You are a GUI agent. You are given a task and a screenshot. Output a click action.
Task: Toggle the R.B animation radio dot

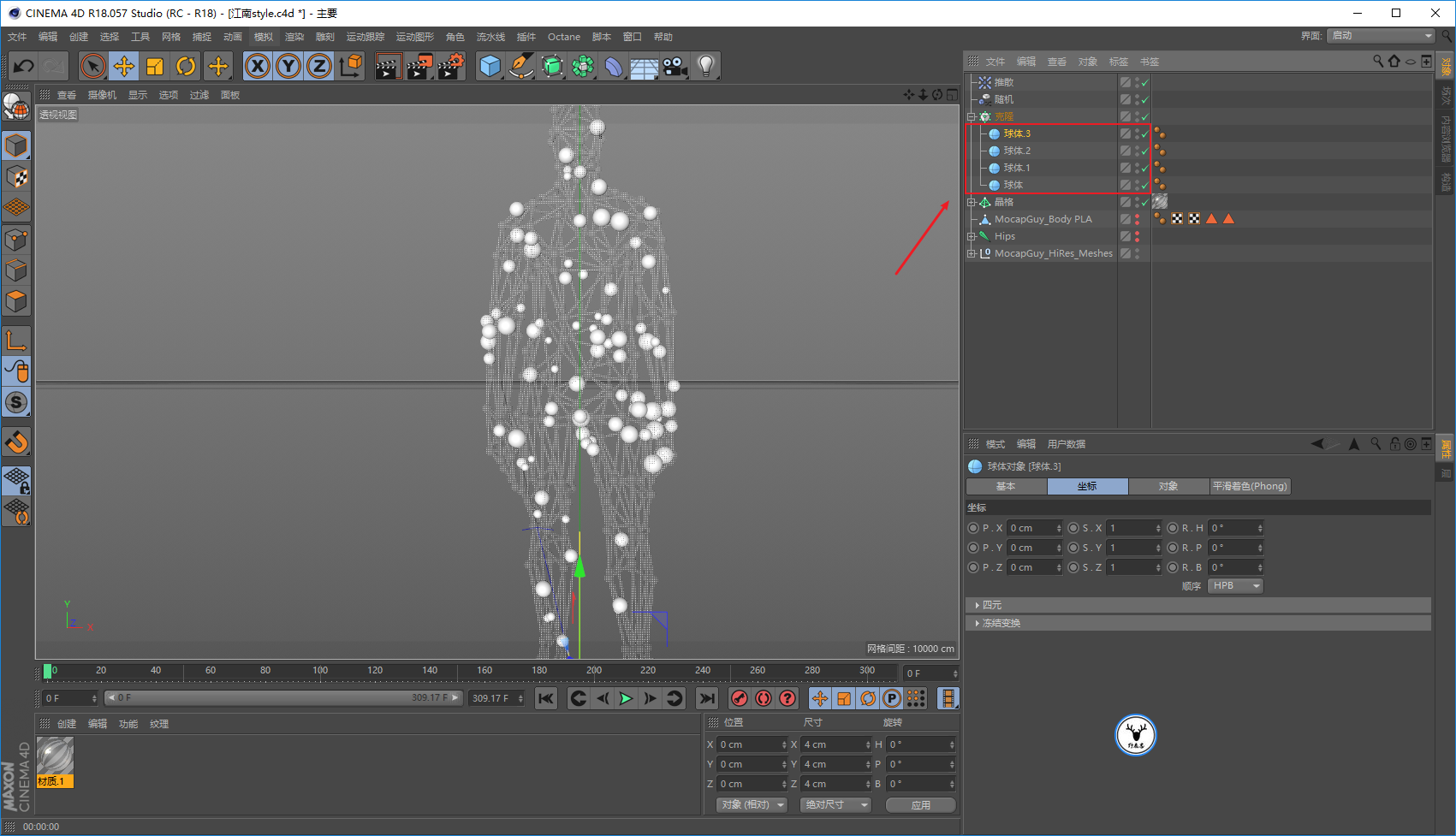coord(1173,567)
